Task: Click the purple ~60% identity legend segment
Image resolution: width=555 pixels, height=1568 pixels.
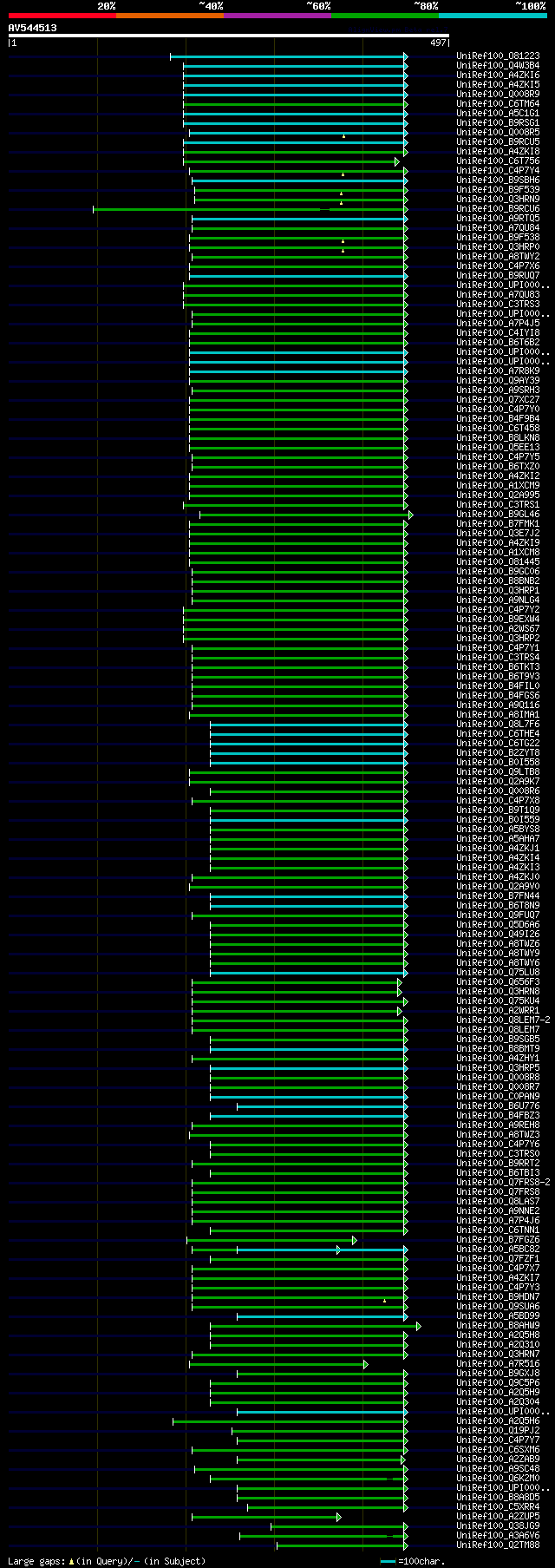Action: tap(277, 16)
